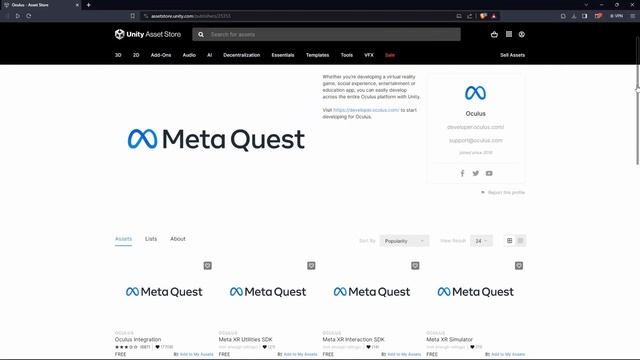Image resolution: width=640 pixels, height=360 pixels.
Task: Open a new browser tab
Action: (x=89, y=5)
